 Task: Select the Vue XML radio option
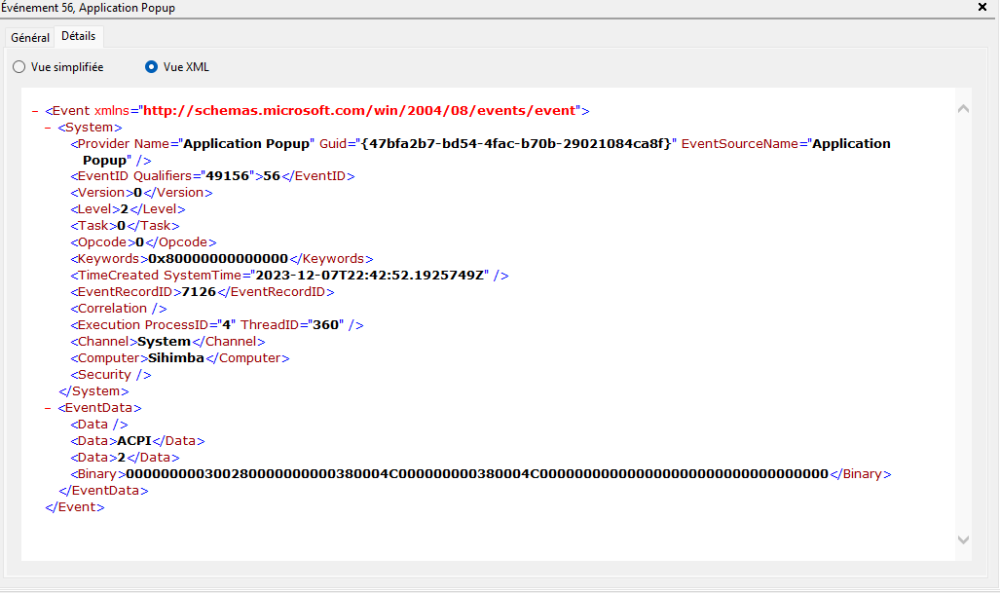pyautogui.click(x=151, y=67)
